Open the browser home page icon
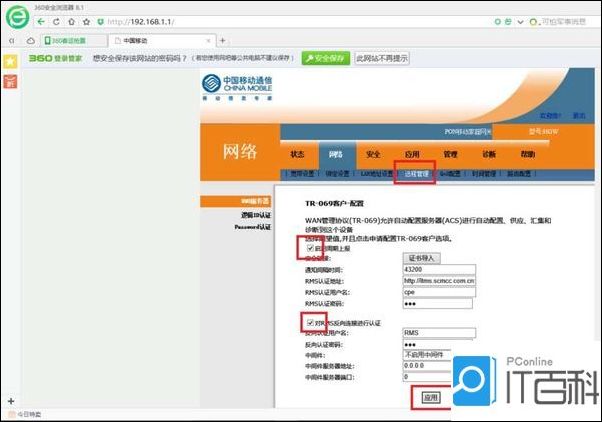602x422 pixels. tap(71, 22)
